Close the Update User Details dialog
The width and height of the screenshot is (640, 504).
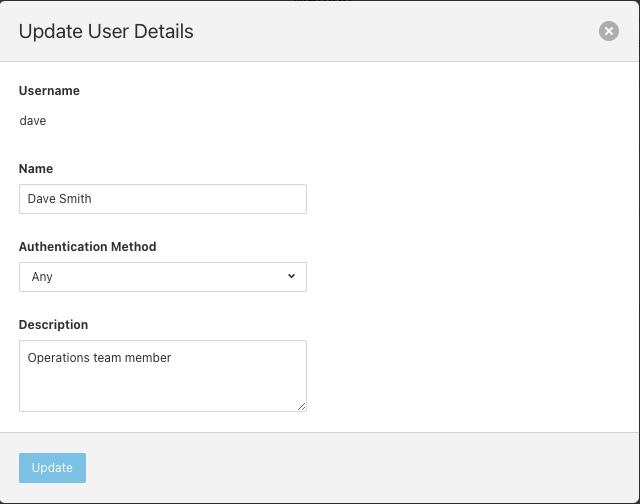[x=608, y=31]
